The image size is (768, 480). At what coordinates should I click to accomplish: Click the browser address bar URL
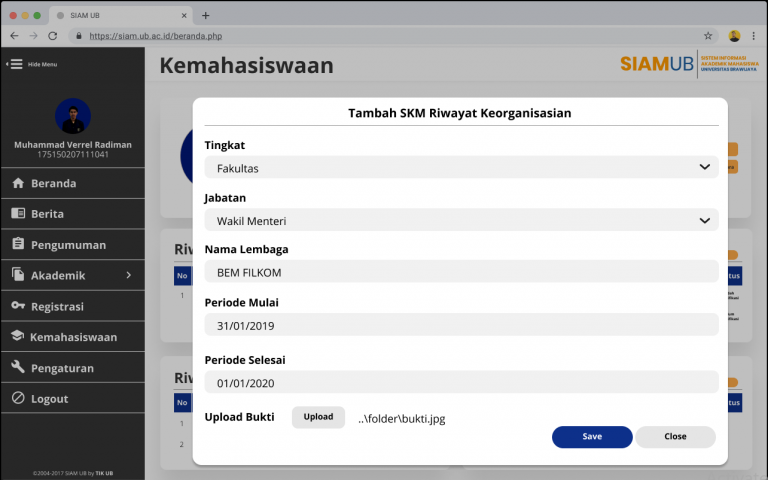click(156, 36)
